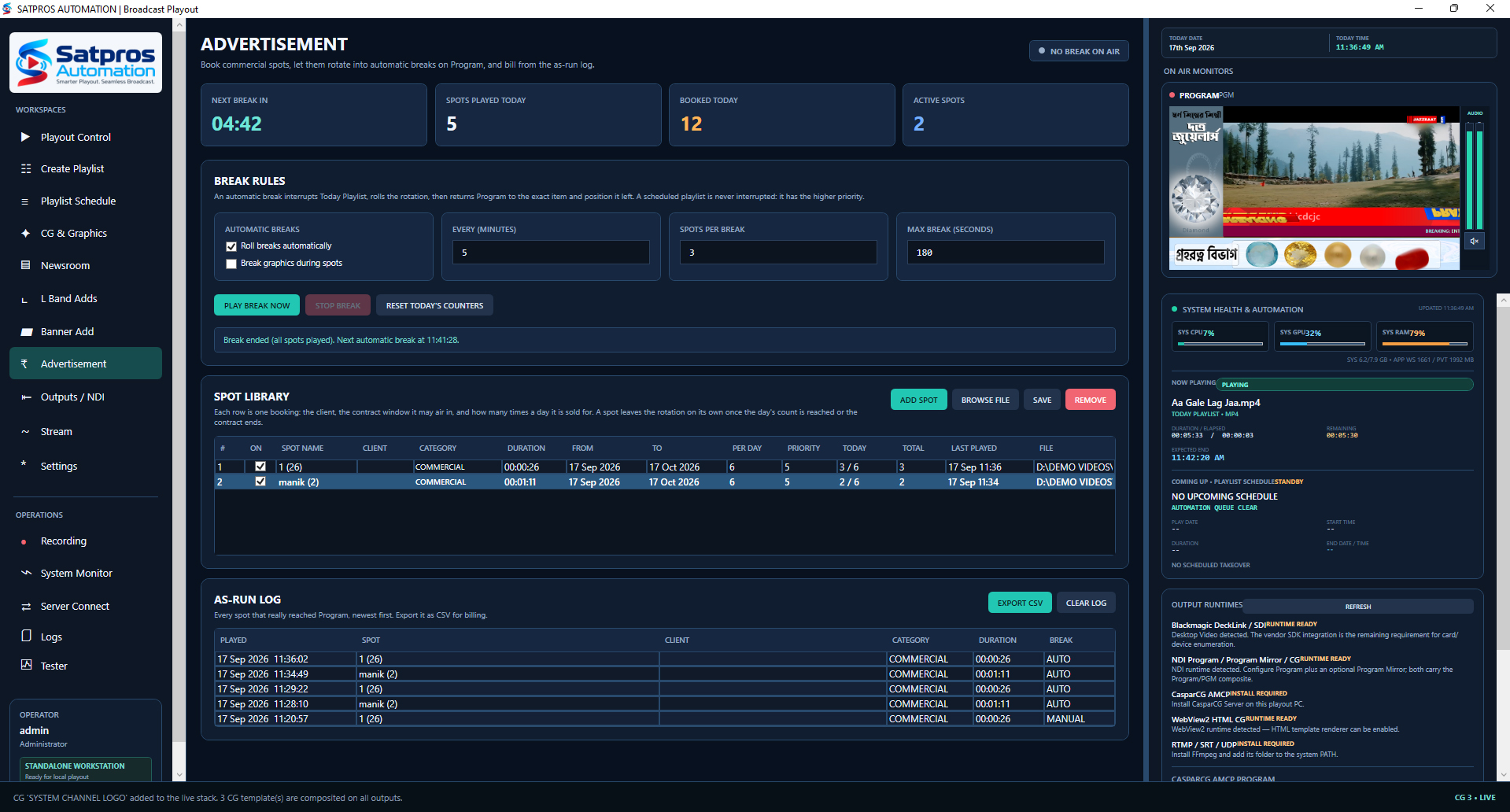Image resolution: width=1510 pixels, height=812 pixels.
Task: Click the Playout Control play icon
Action: [25, 137]
